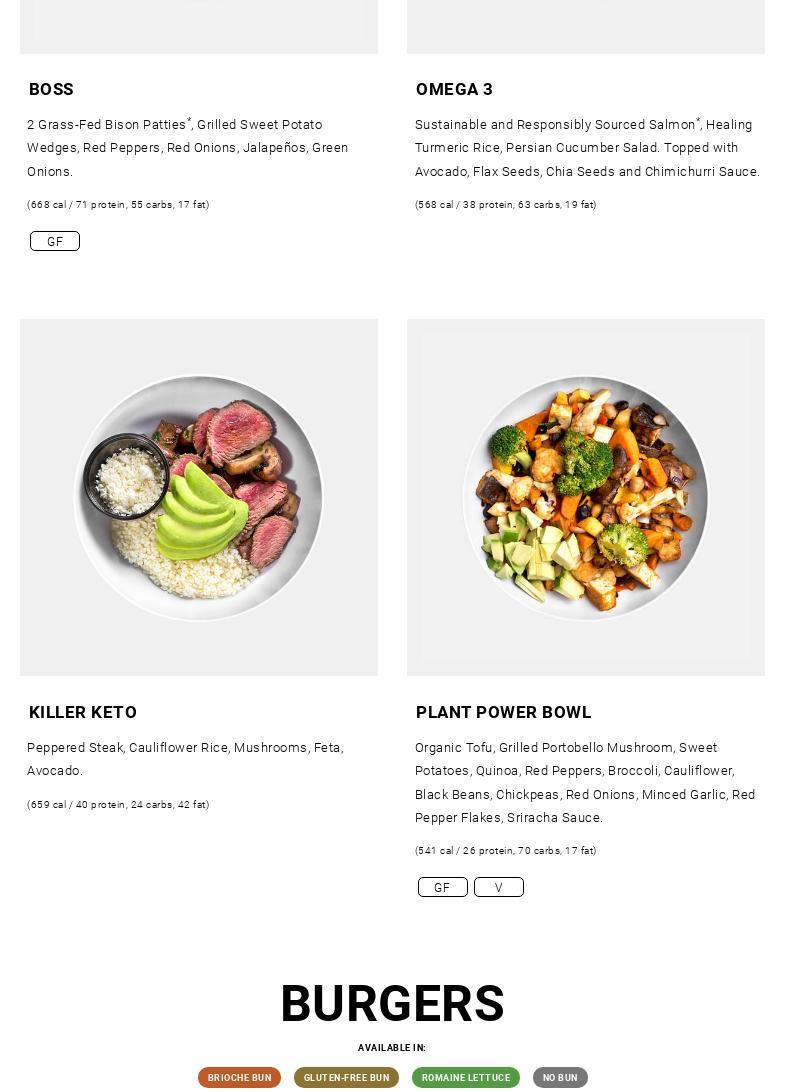Viewport: 785px width, 1092px height.
Task: Click the Killer Keto ingredients text
Action: (x=185, y=759)
